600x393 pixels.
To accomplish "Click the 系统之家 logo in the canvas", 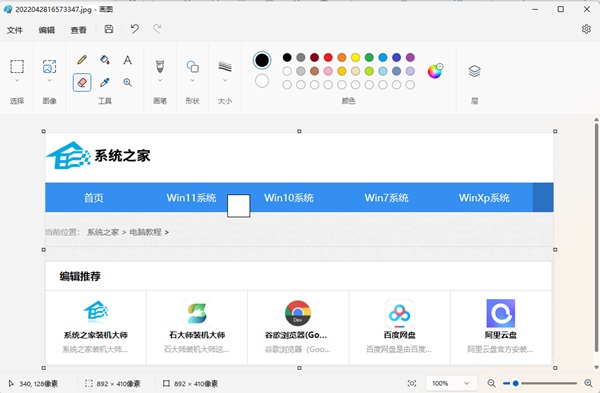I will tap(98, 155).
